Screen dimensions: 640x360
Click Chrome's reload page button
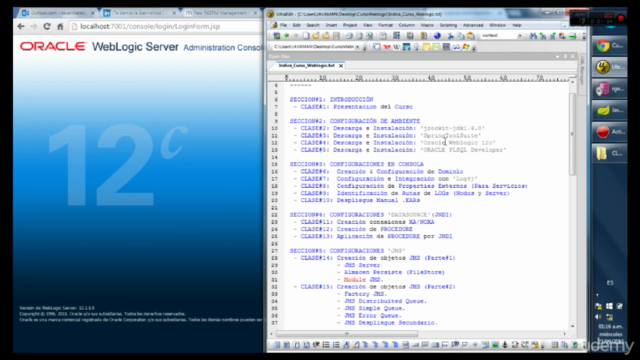(x=47, y=27)
